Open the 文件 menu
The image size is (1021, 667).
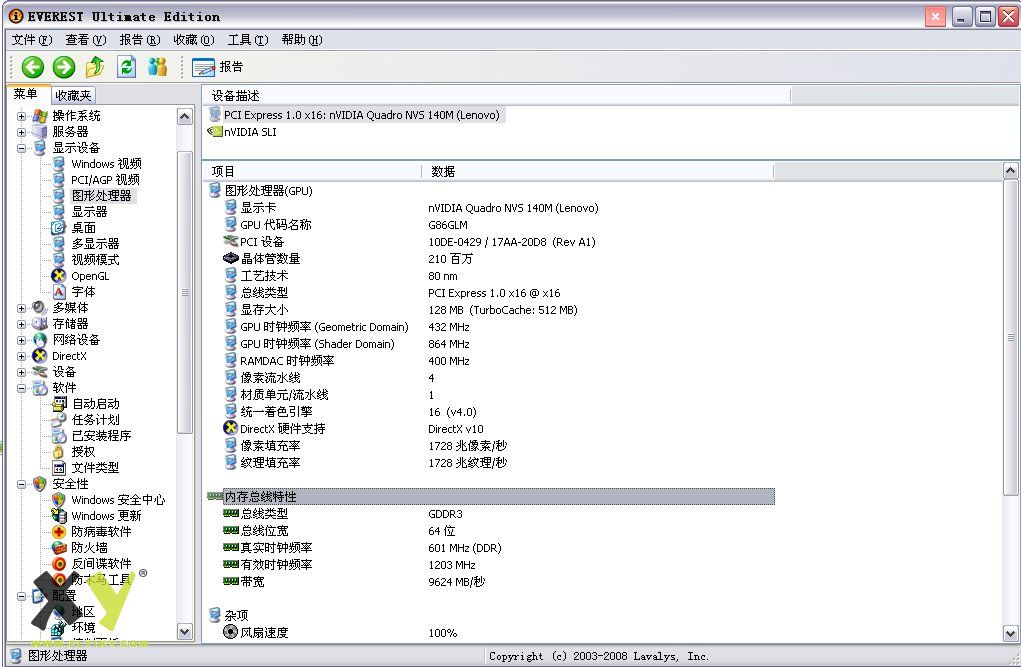pyautogui.click(x=31, y=40)
